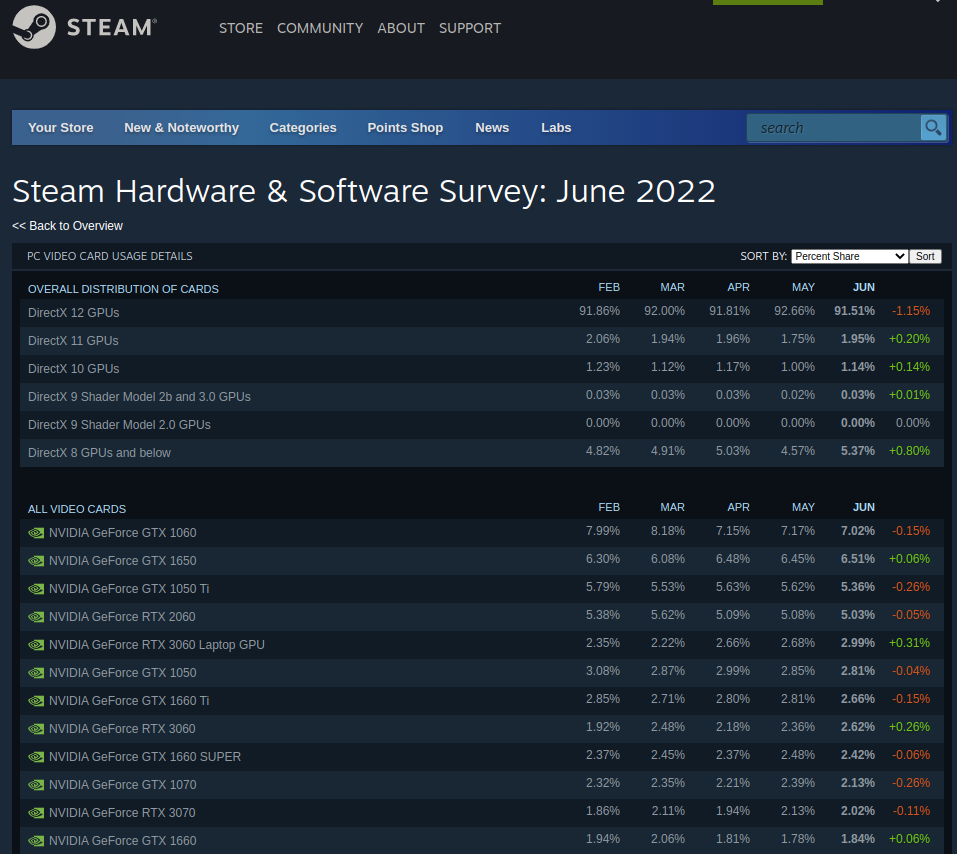Click the search magnifier icon
The width and height of the screenshot is (957, 854).
click(x=933, y=128)
